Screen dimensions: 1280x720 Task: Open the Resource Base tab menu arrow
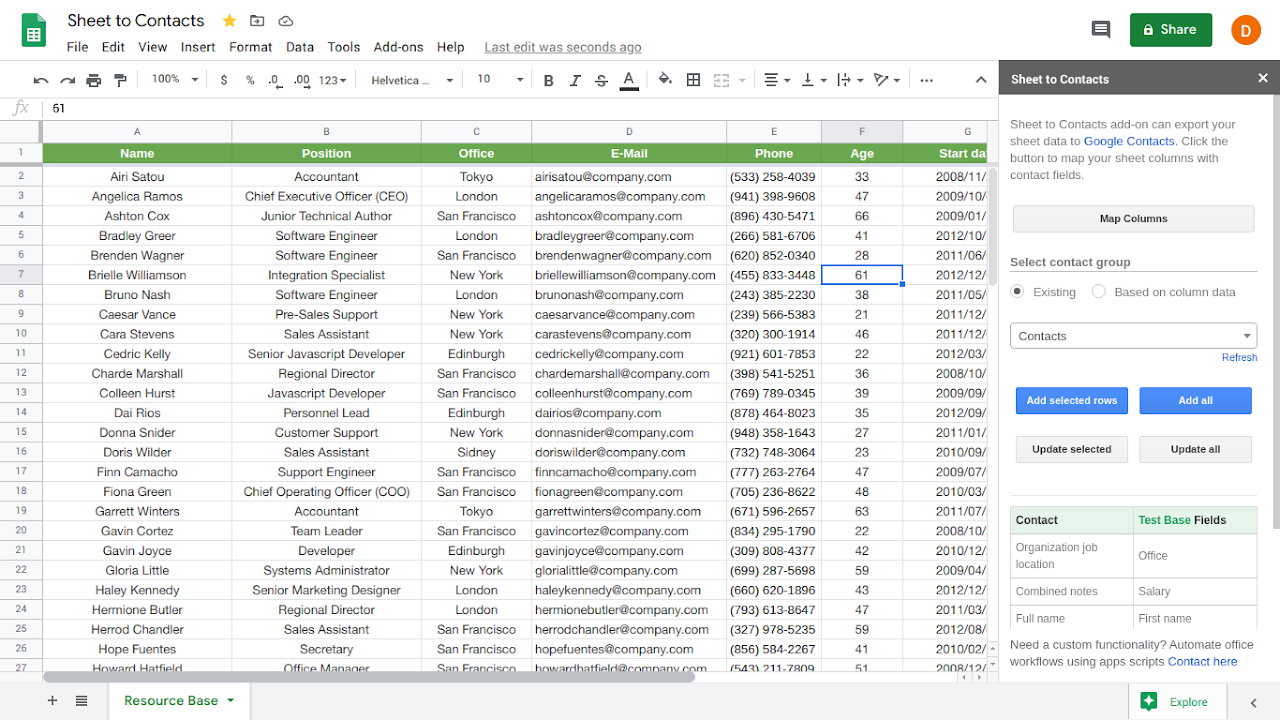(x=231, y=701)
